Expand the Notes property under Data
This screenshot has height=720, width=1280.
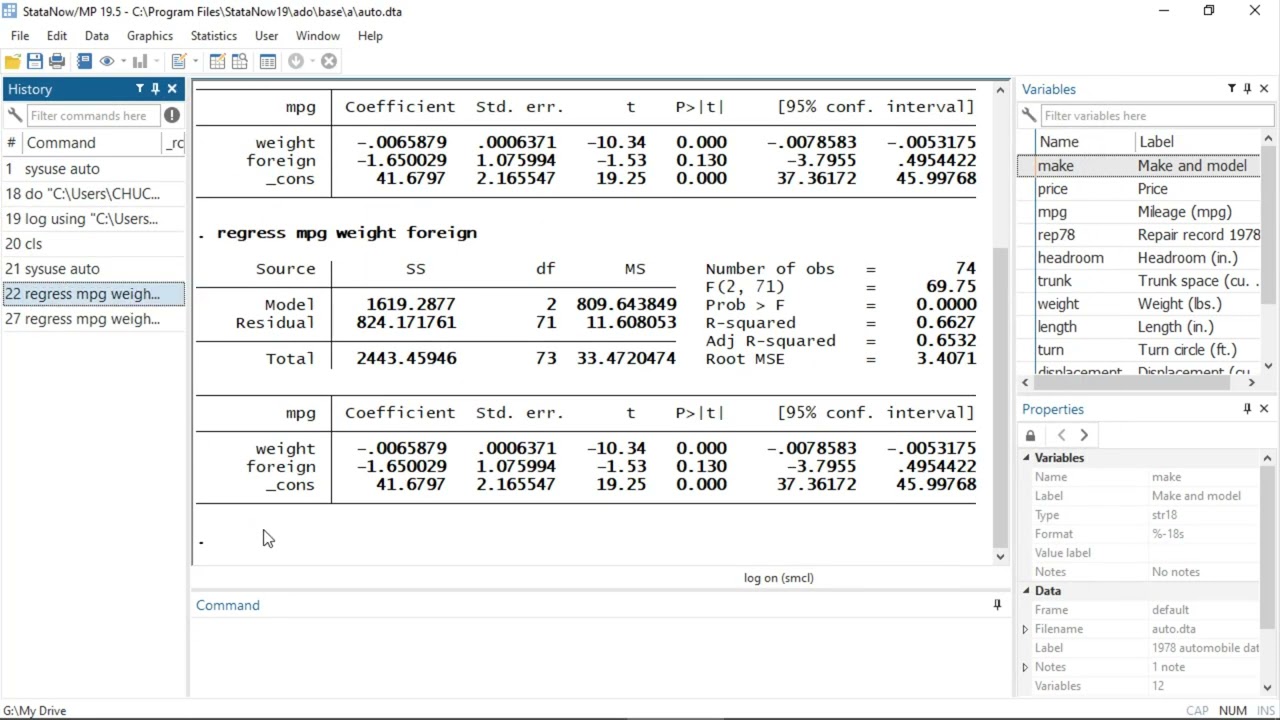(x=1025, y=667)
